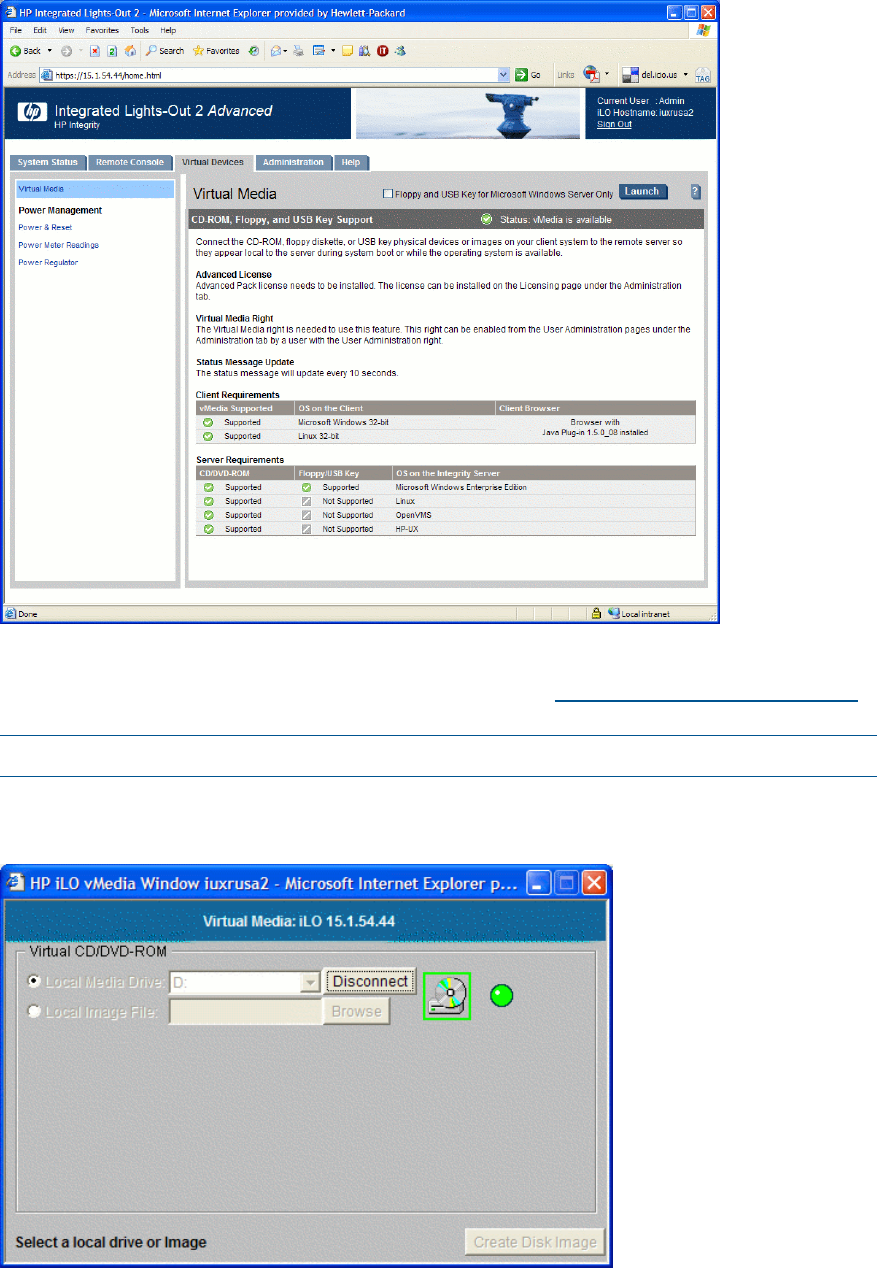
Task: Open the PDF icon dropdown arrow
Action: click(x=606, y=74)
